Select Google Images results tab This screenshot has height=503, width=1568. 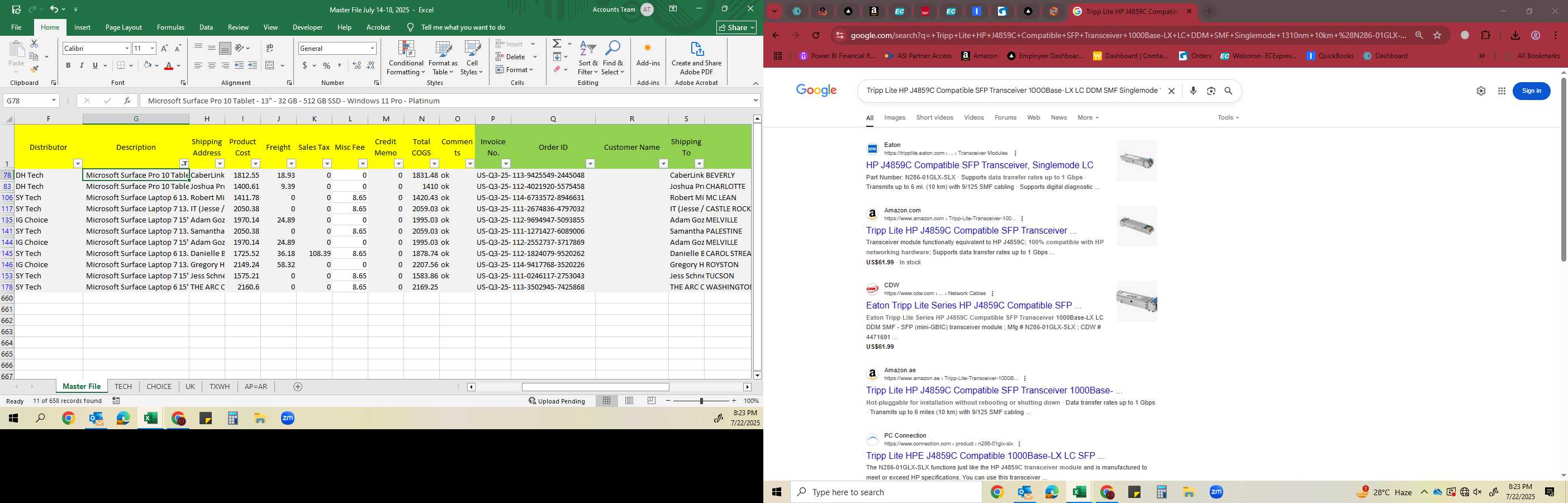(x=895, y=117)
